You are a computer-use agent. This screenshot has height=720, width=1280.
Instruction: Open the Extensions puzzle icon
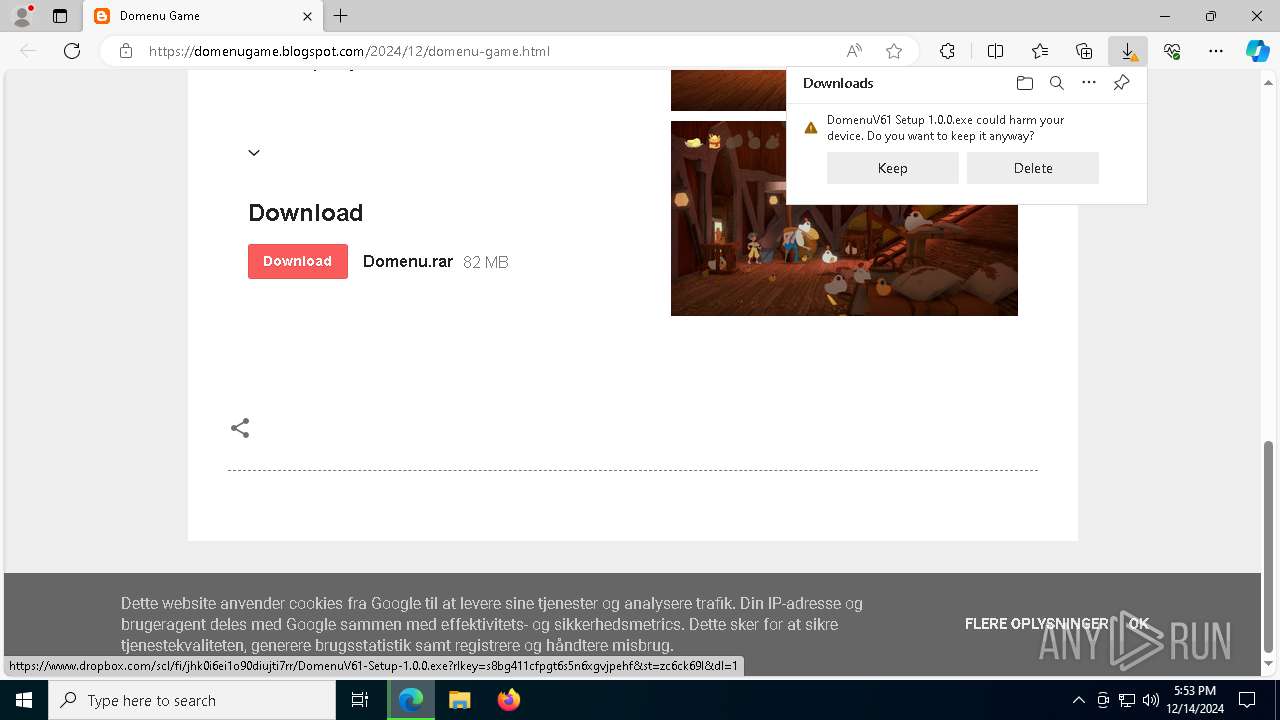tap(947, 51)
